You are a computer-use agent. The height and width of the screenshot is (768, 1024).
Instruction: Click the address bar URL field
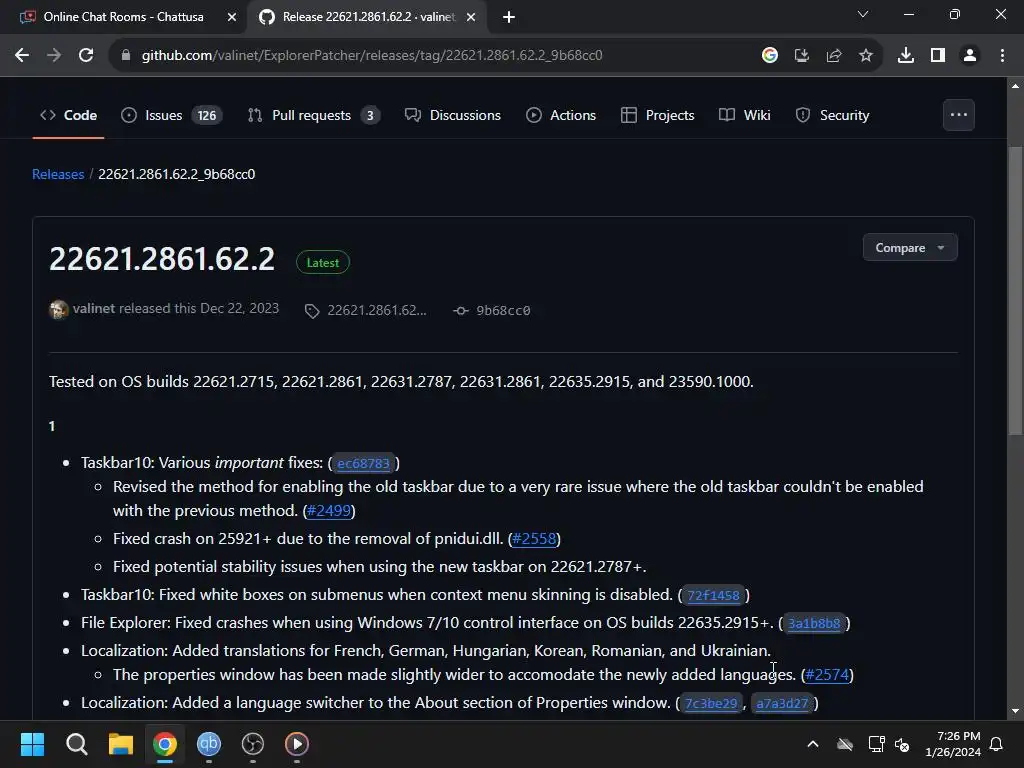point(372,56)
